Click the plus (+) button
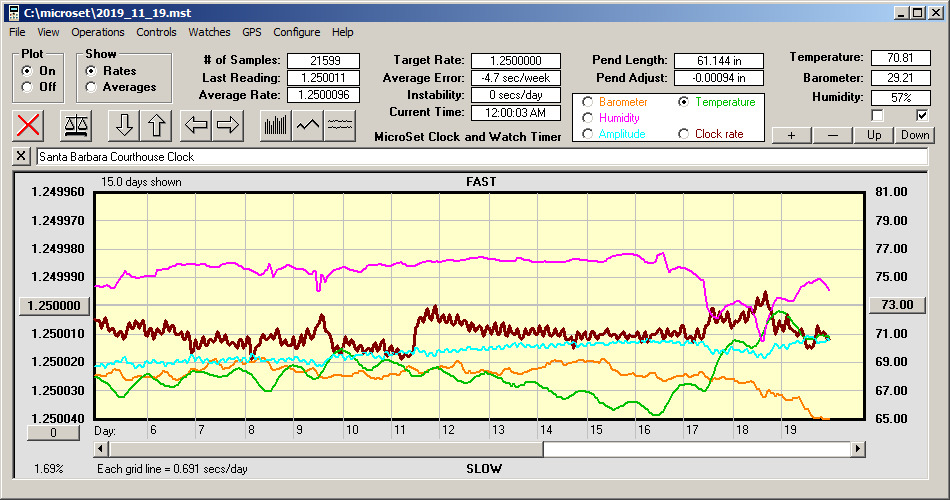 791,135
